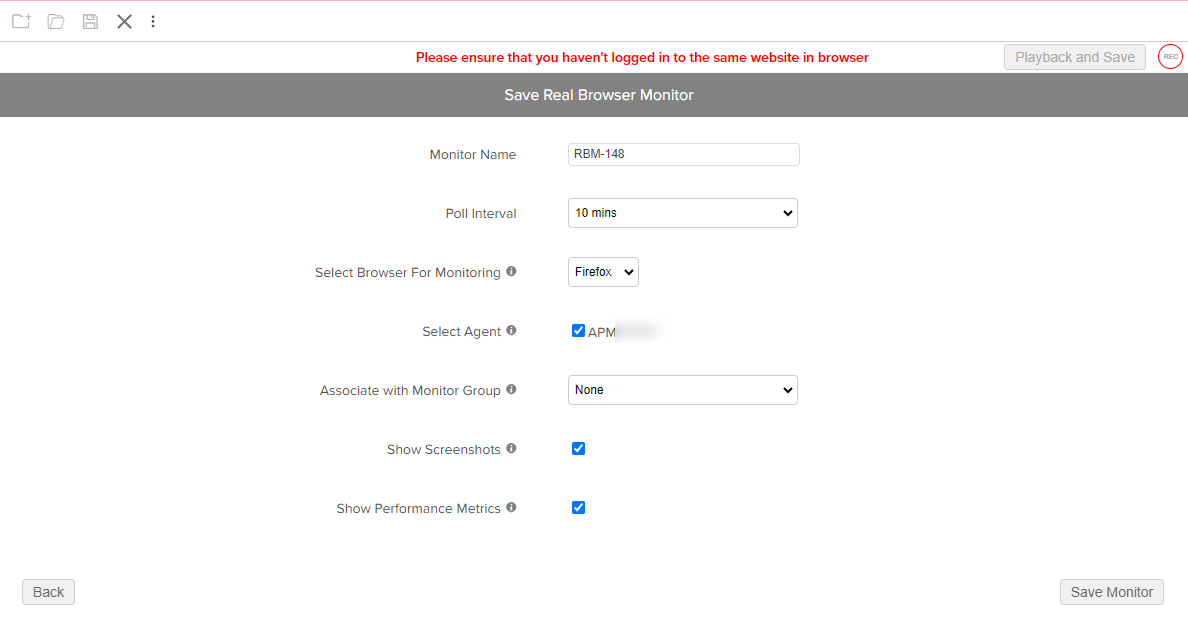Click the open folder icon
Screen dimensions: 1188x617
click(x=56, y=21)
